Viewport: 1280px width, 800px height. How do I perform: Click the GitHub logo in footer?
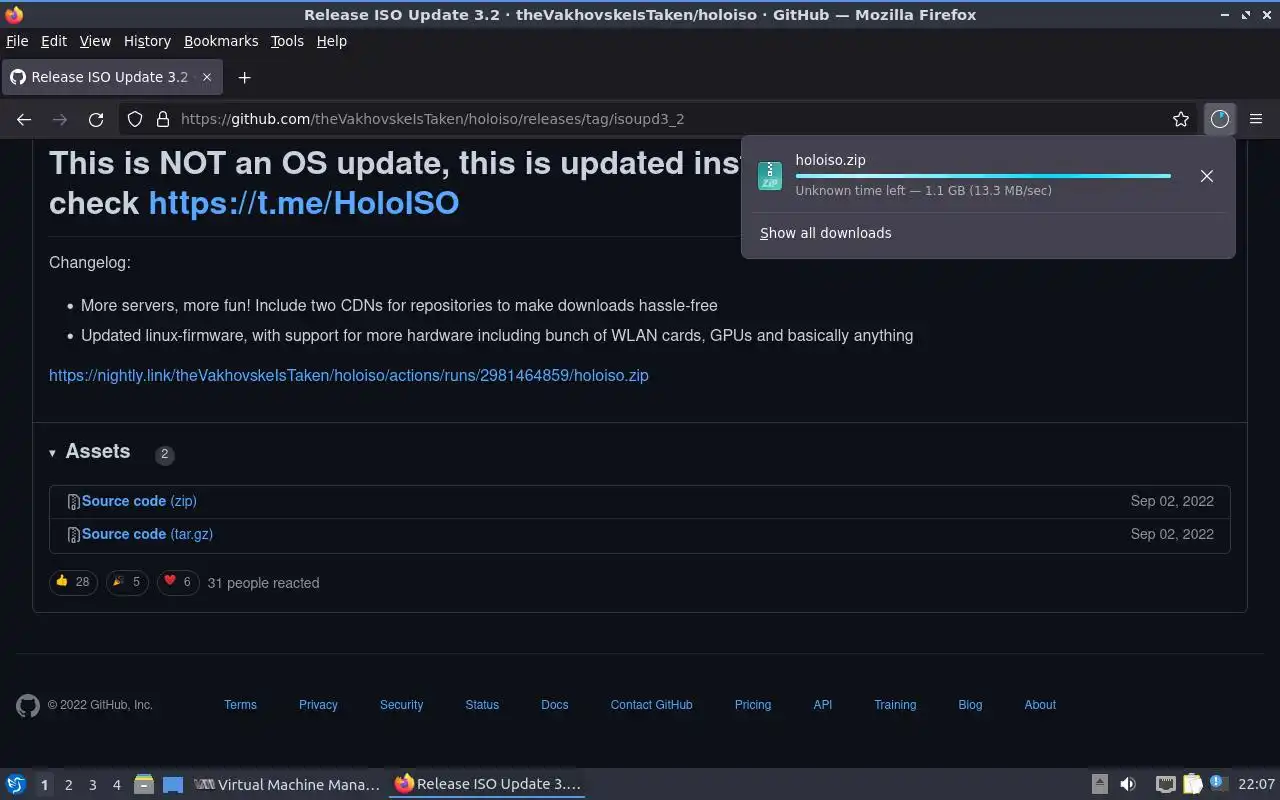coord(28,706)
